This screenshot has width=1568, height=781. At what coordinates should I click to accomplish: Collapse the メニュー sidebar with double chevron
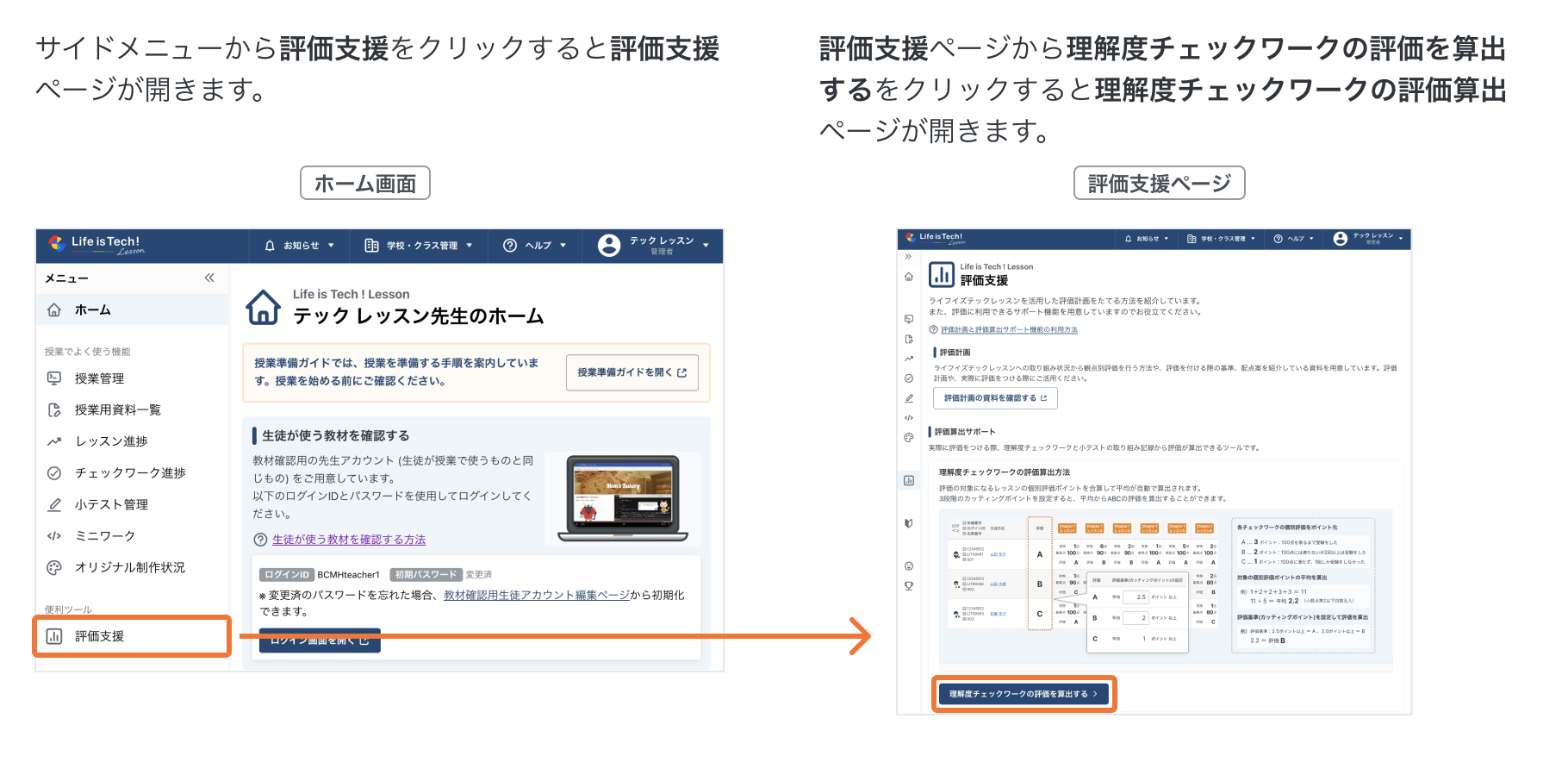pyautogui.click(x=209, y=278)
